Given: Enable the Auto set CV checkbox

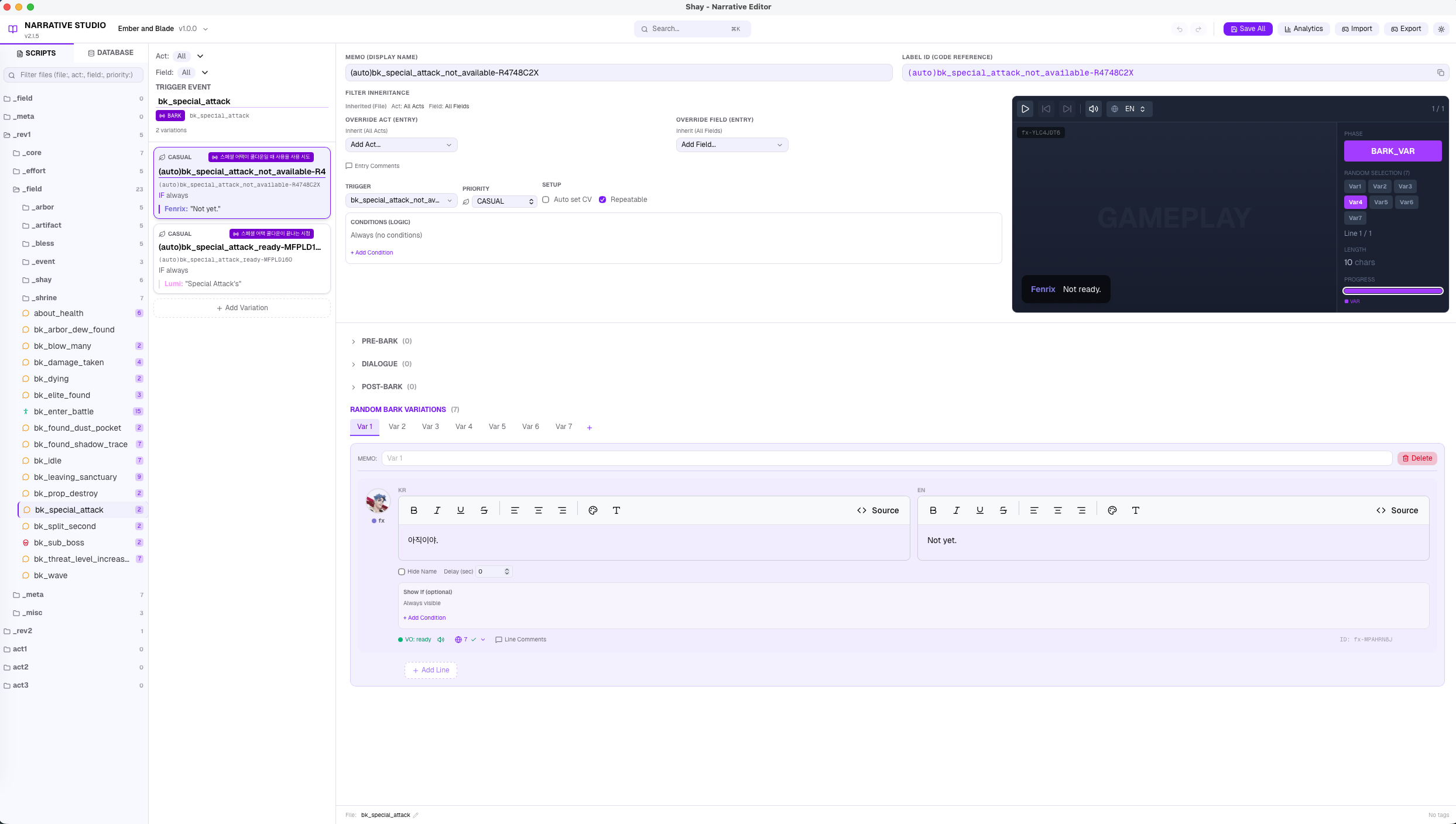Looking at the screenshot, I should point(546,200).
